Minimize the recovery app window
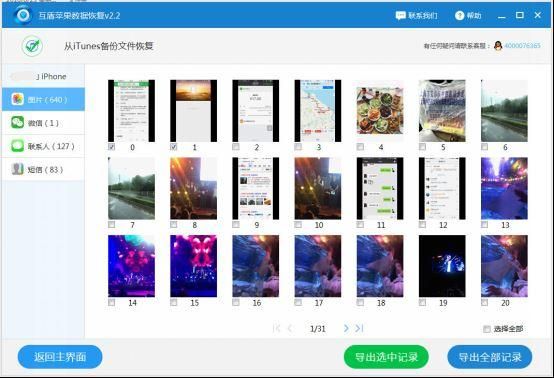 coord(502,16)
